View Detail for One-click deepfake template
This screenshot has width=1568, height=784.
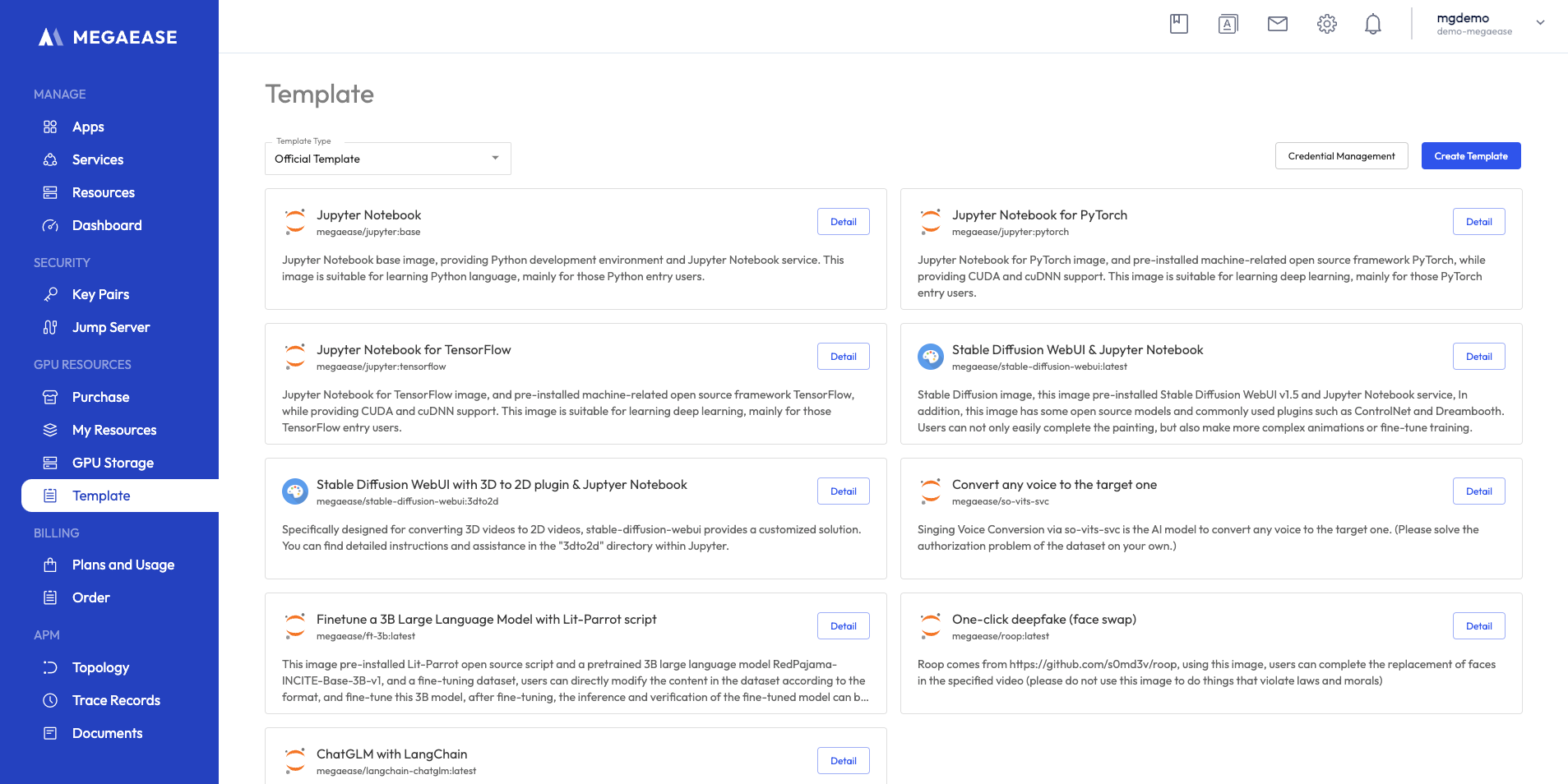click(1478, 626)
